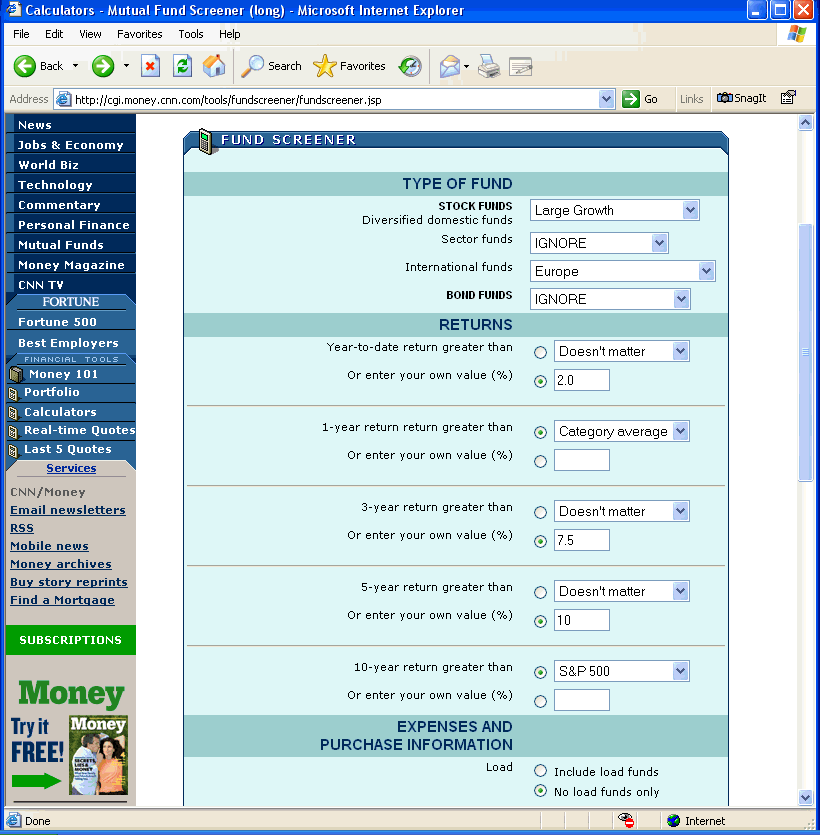Screen dimensions: 820x835
Task: Click the 1-year custom value input field
Action: pos(581,460)
